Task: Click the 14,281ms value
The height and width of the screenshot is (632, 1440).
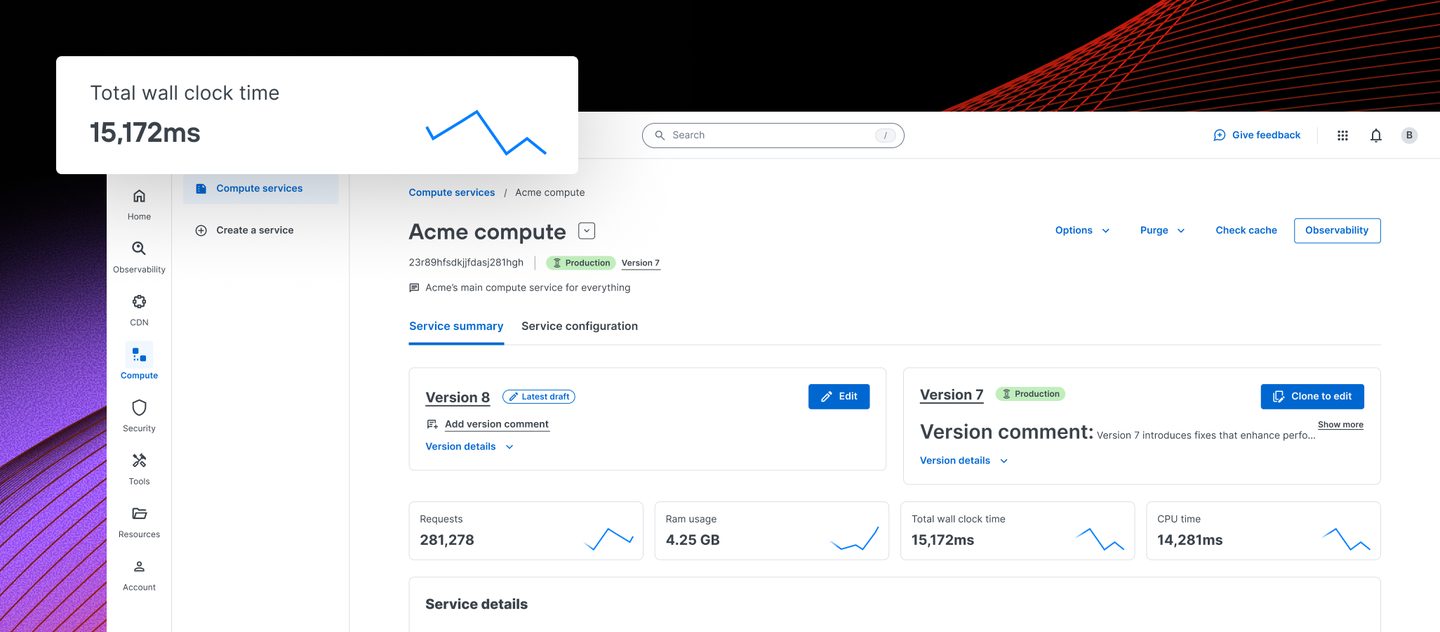Action: 1190,540
